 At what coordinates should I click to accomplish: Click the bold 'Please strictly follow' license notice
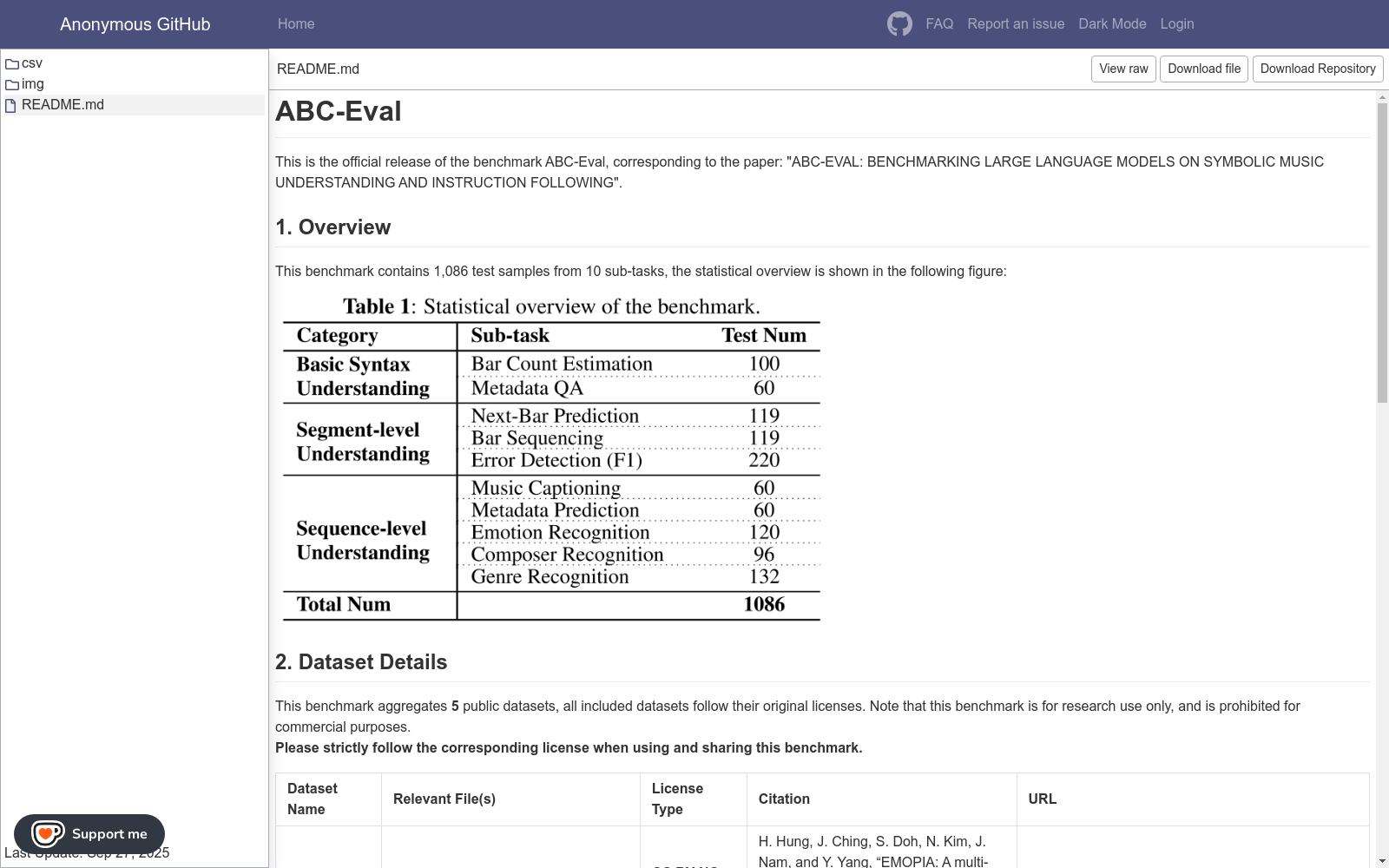[x=569, y=748]
